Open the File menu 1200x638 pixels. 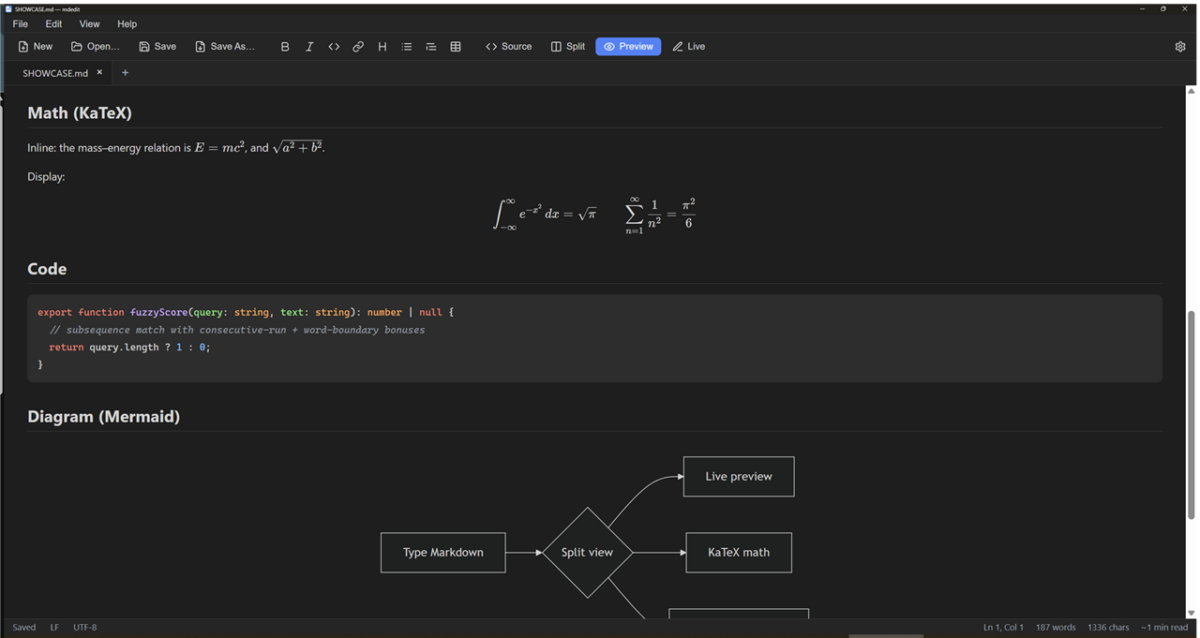[x=20, y=24]
